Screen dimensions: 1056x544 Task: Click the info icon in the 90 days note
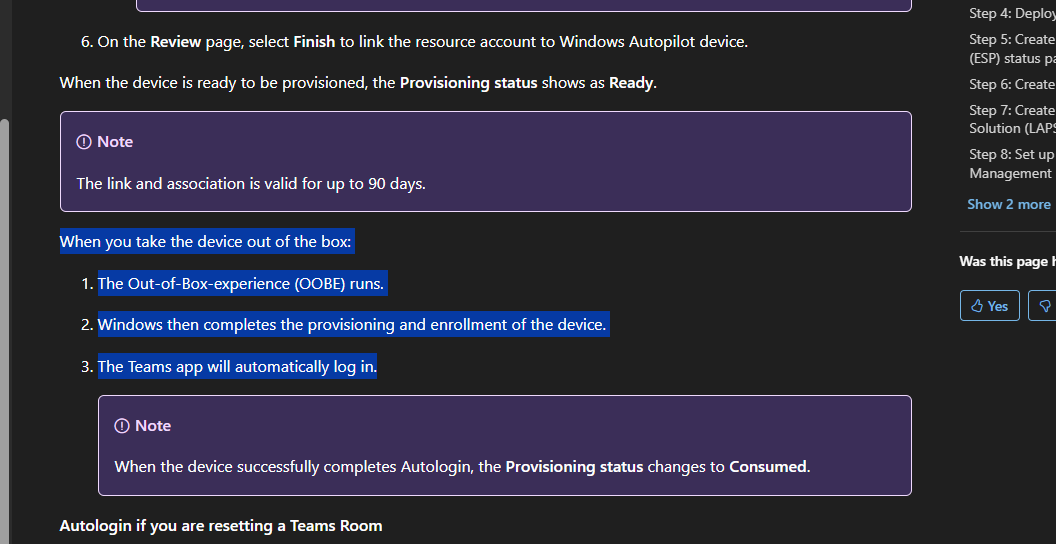pos(84,142)
